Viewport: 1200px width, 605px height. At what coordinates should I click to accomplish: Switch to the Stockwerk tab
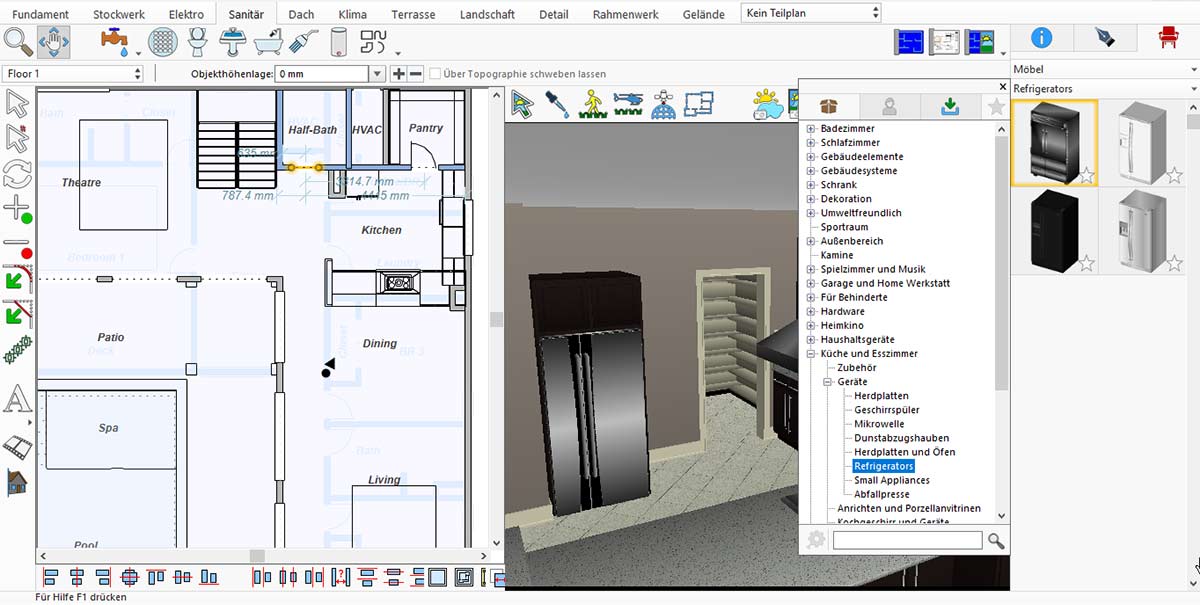click(118, 14)
